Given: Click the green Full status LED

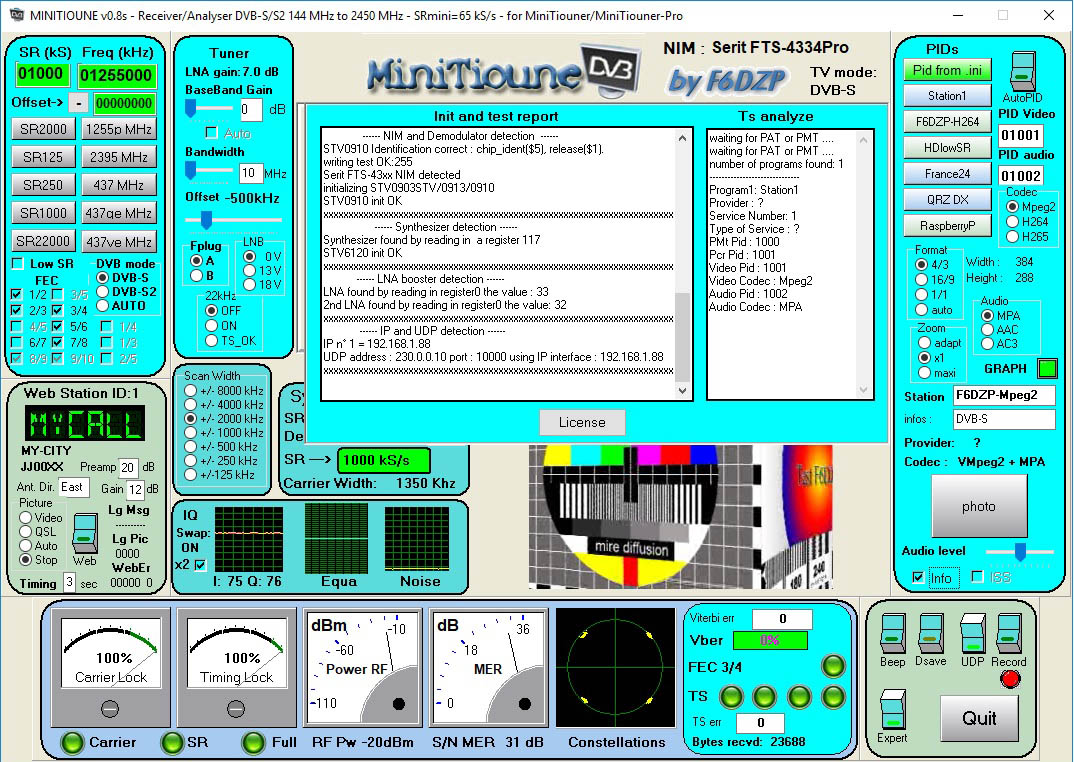Looking at the screenshot, I should [x=253, y=743].
